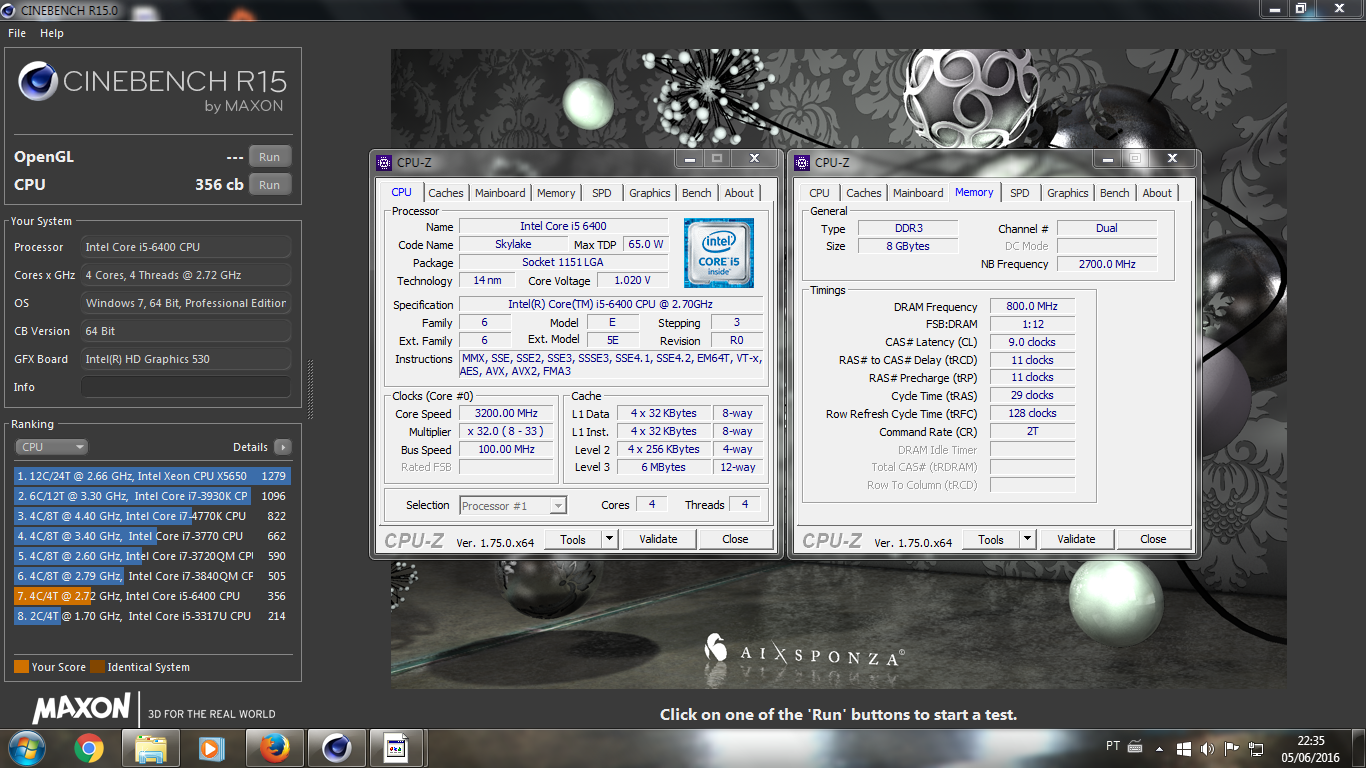Screen dimensions: 1366x768
Task: Open Mainboard tab in left CPU-Z window
Action: click(500, 193)
